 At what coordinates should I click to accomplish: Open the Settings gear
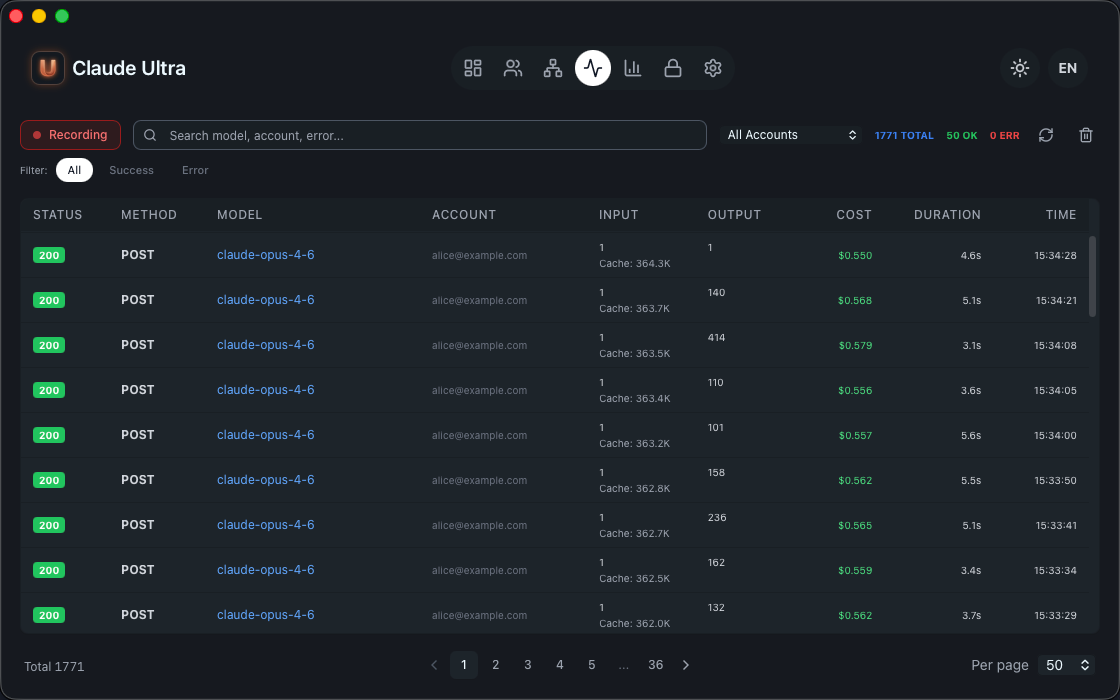coord(712,68)
